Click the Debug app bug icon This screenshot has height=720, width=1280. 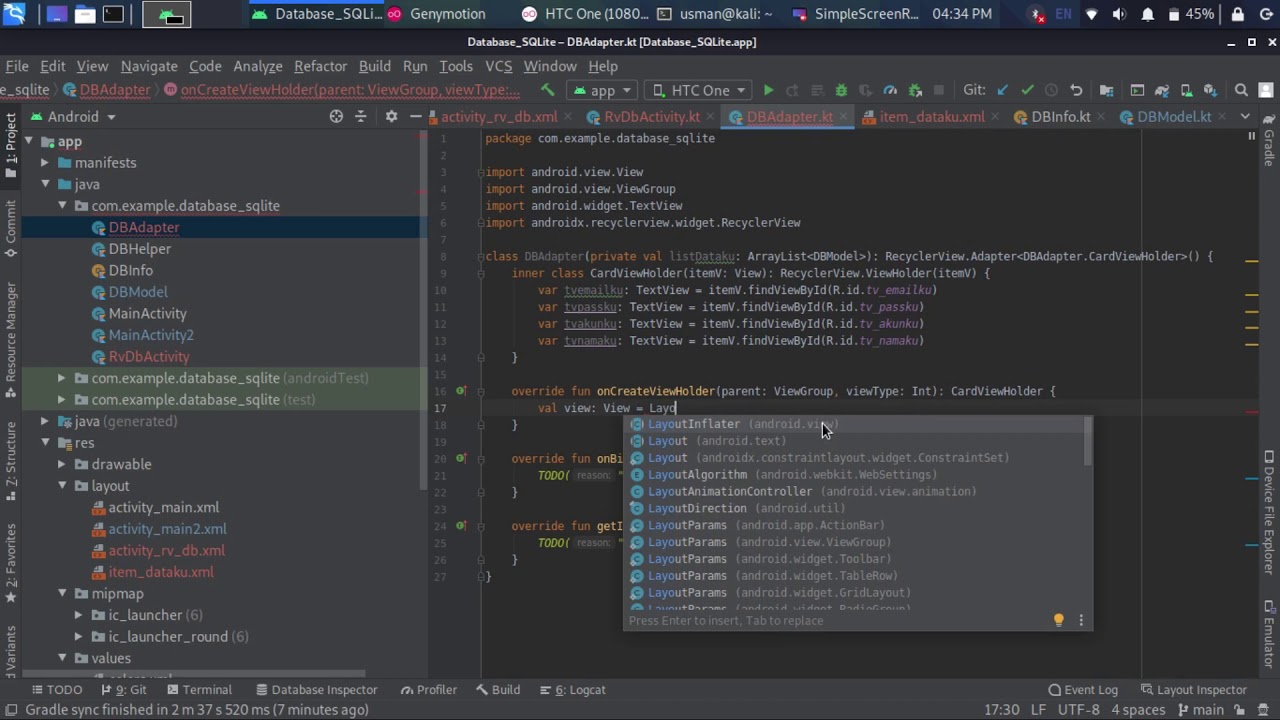[x=841, y=90]
